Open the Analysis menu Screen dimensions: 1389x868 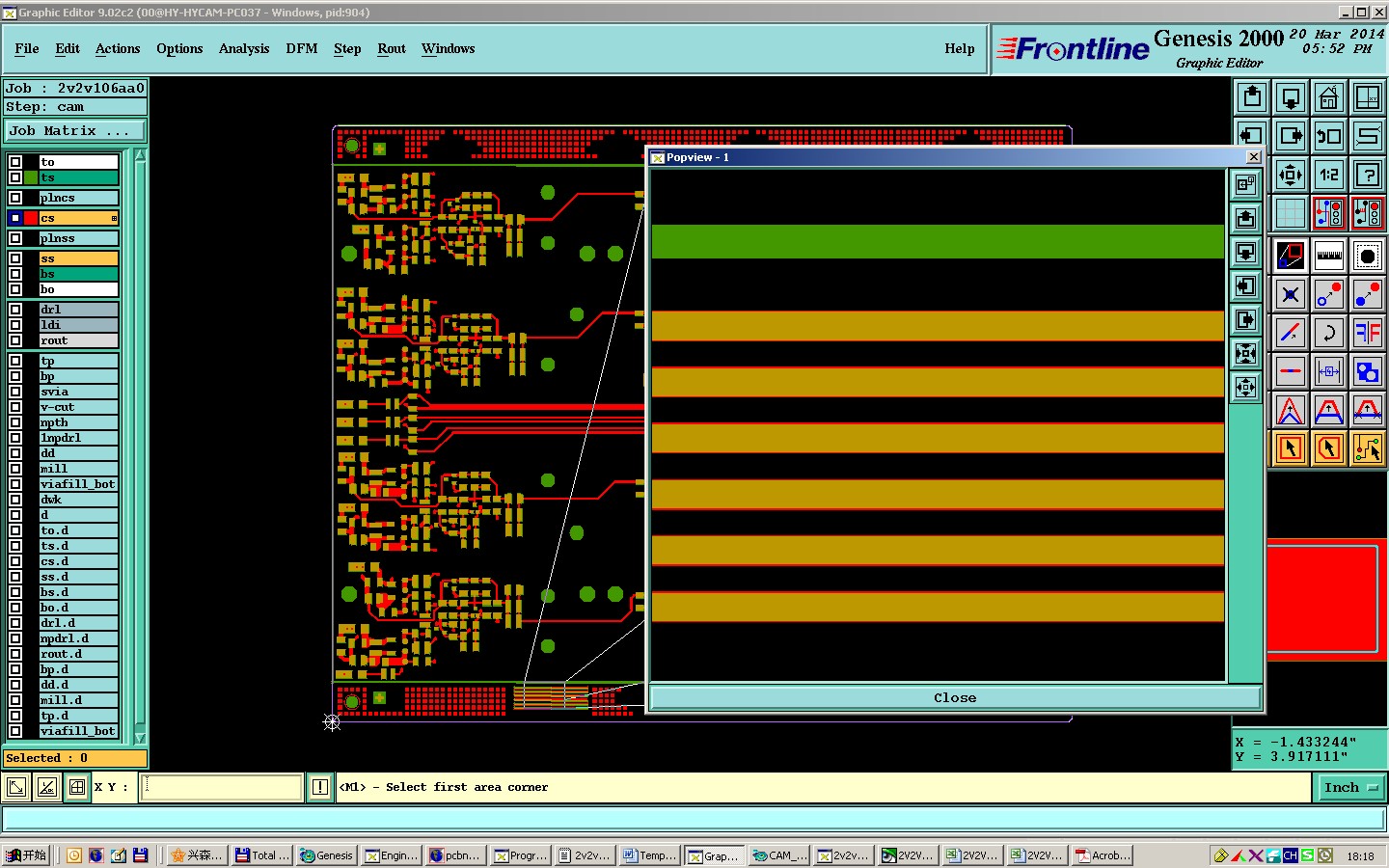(x=244, y=48)
